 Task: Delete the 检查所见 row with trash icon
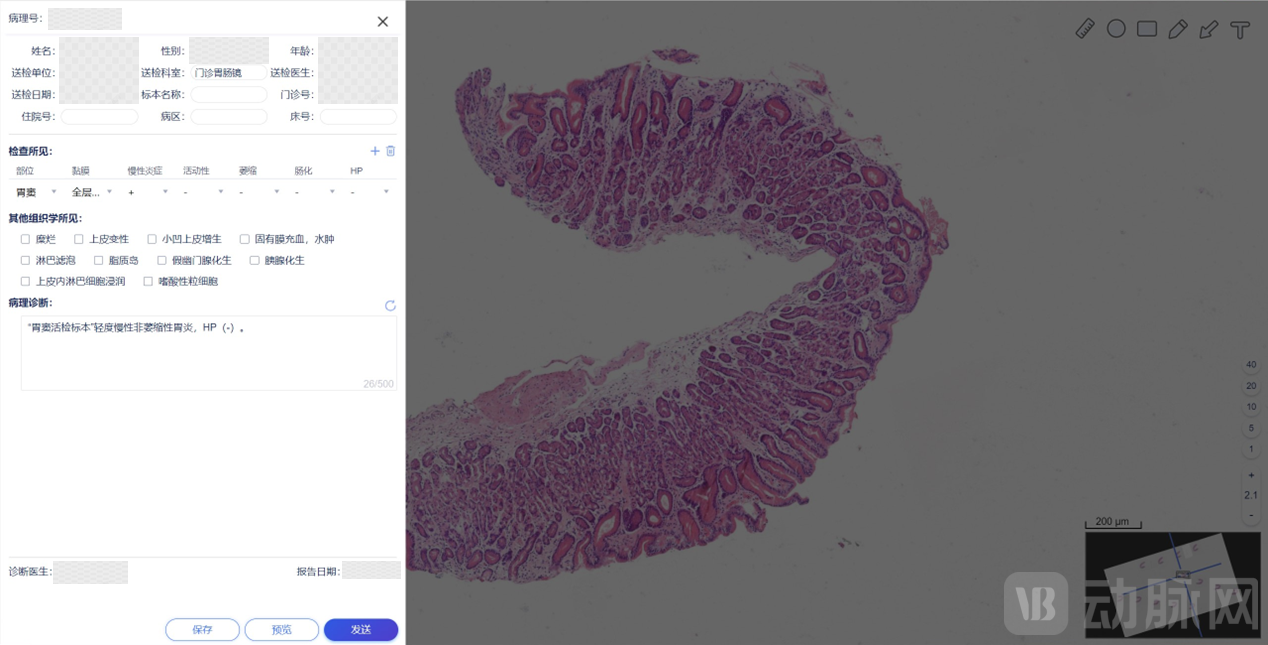[391, 151]
